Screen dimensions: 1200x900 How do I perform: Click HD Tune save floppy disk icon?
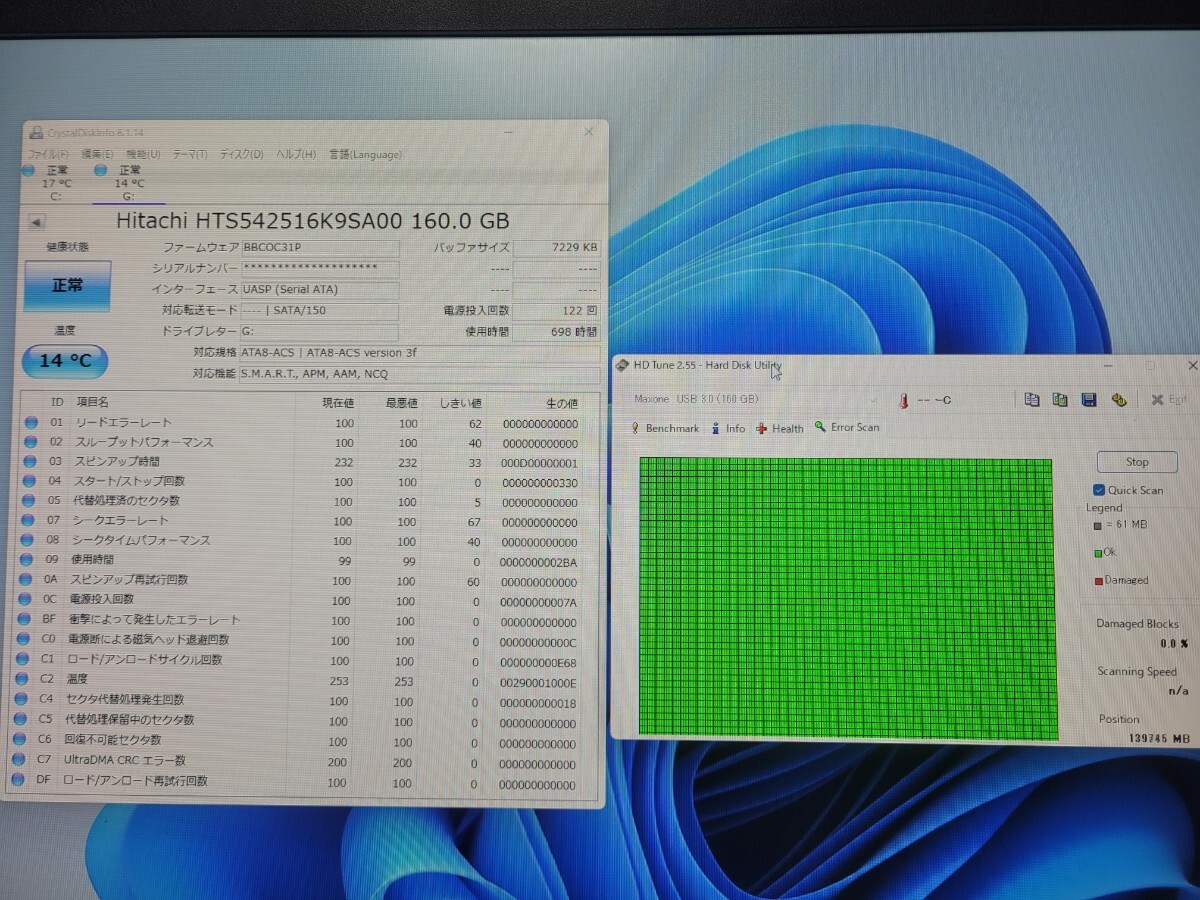click(x=1089, y=400)
